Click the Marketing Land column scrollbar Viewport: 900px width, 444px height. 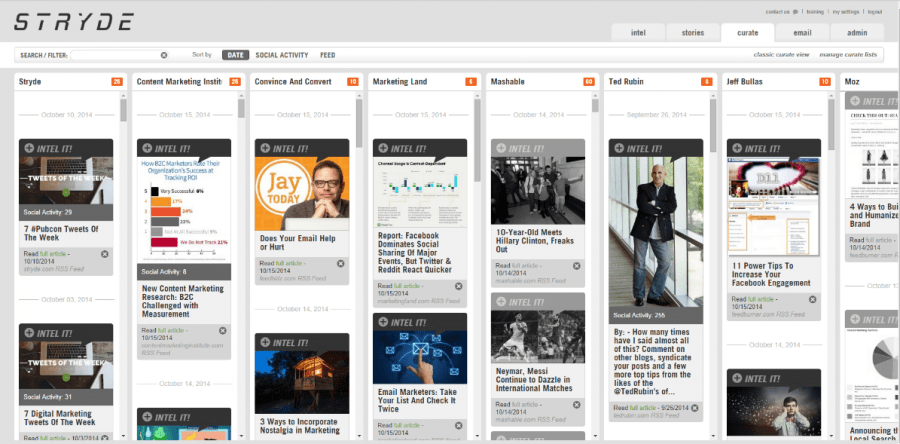pos(478,141)
